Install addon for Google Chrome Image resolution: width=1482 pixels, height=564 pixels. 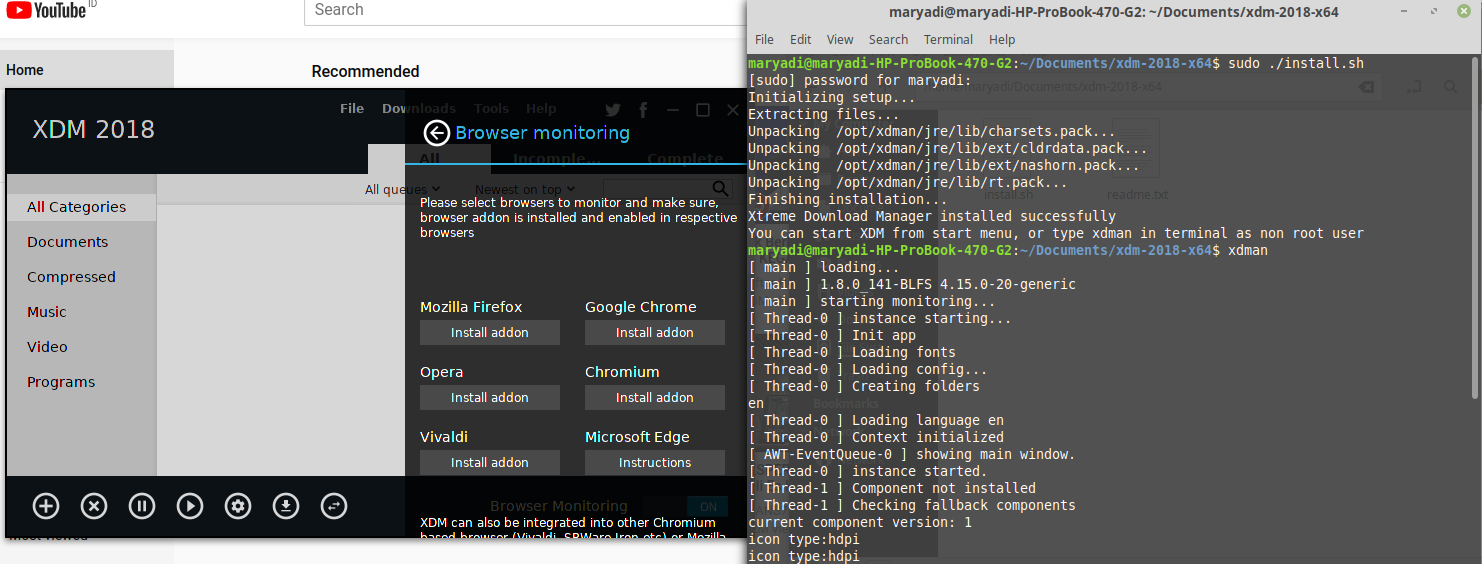(655, 333)
